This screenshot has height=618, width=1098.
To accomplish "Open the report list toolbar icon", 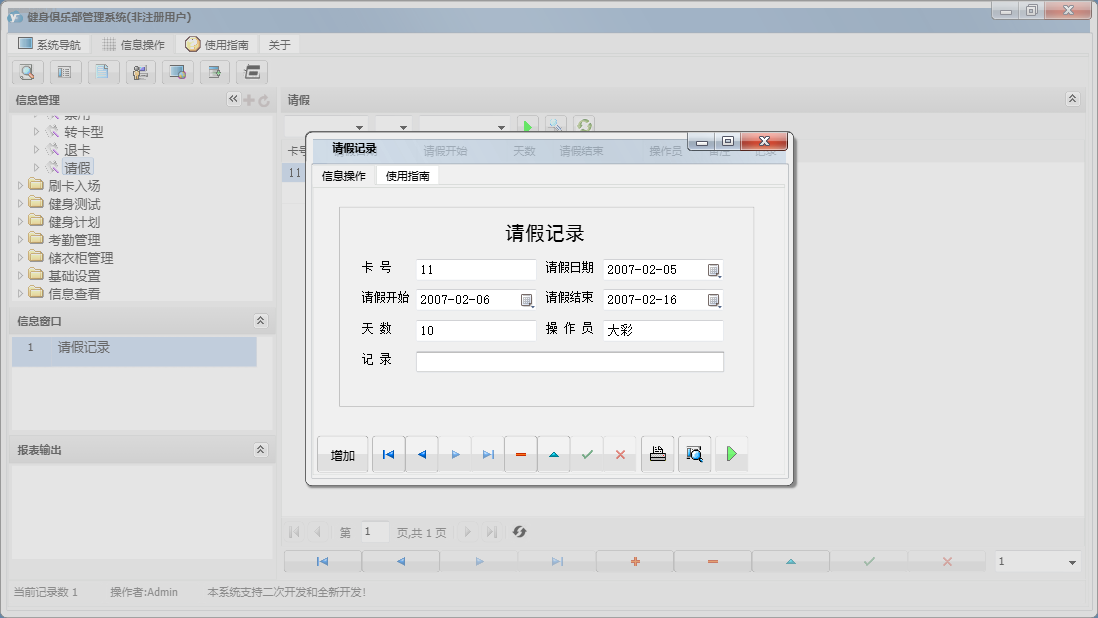I will (65, 72).
